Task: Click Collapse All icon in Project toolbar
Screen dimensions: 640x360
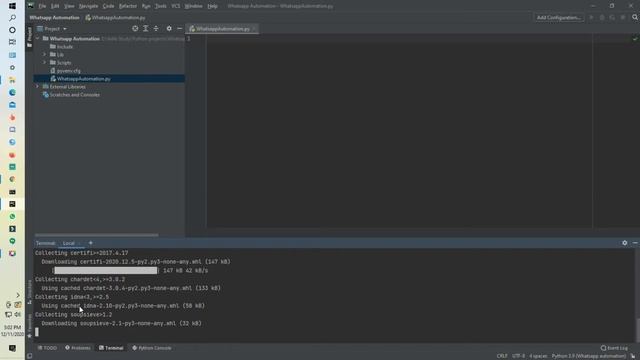Action: 156,29
